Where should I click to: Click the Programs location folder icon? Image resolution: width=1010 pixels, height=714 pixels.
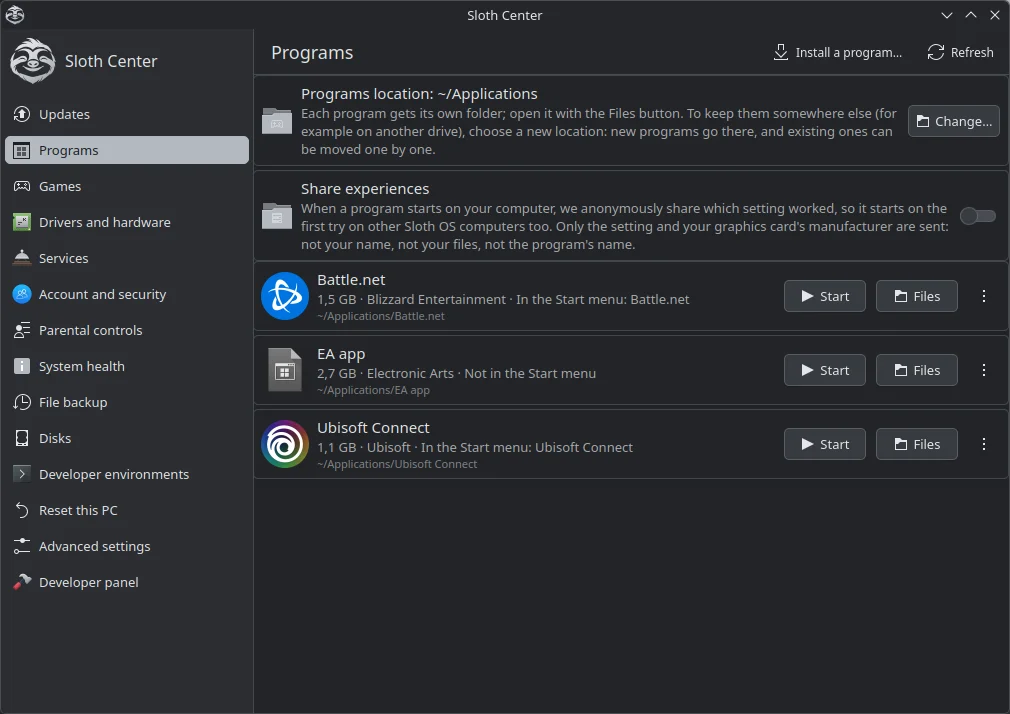pyautogui.click(x=277, y=121)
